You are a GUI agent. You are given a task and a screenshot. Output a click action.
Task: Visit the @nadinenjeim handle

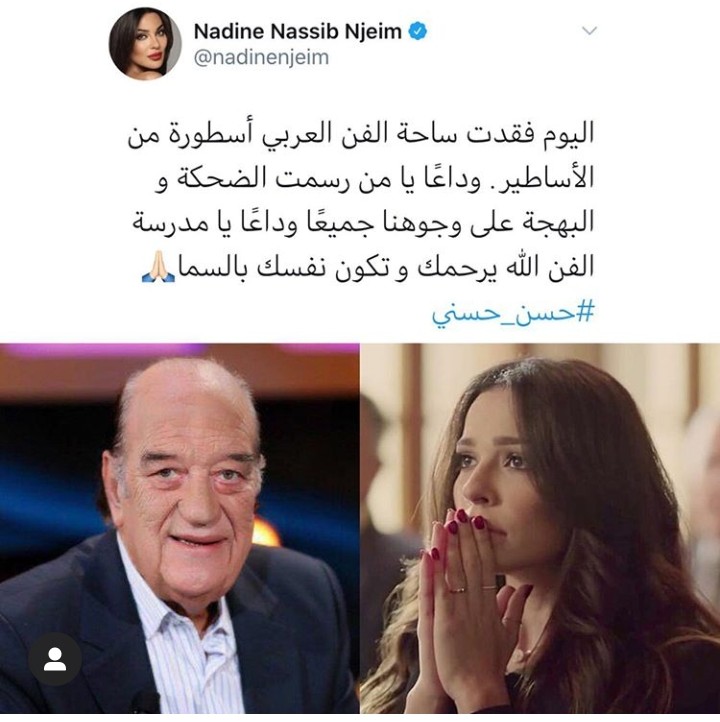[x=261, y=58]
